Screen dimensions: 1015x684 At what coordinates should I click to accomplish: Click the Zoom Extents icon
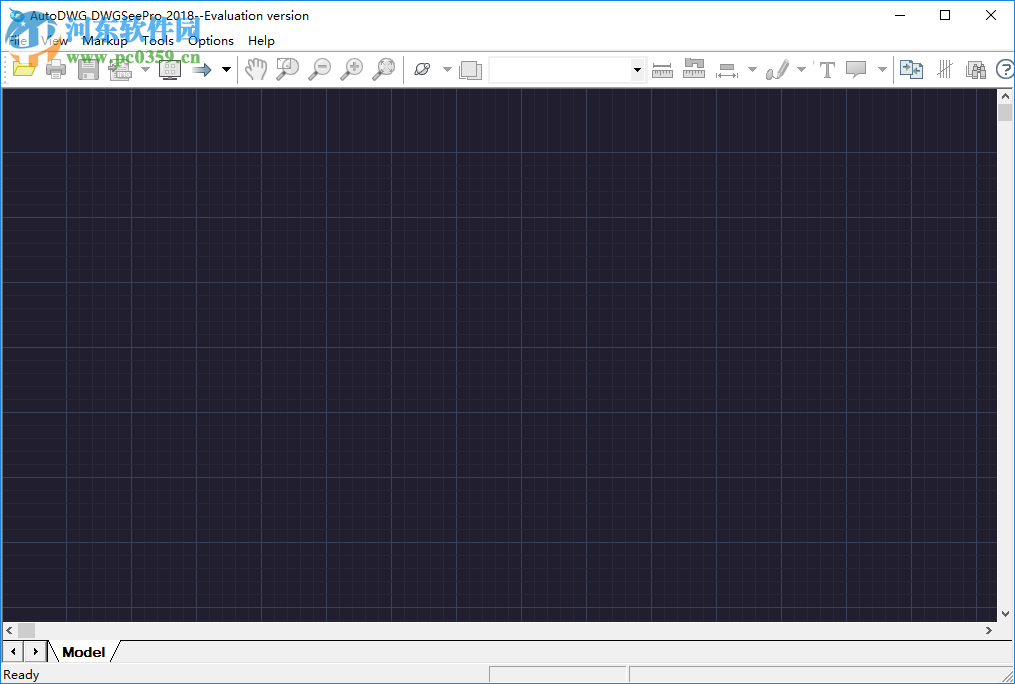click(384, 70)
